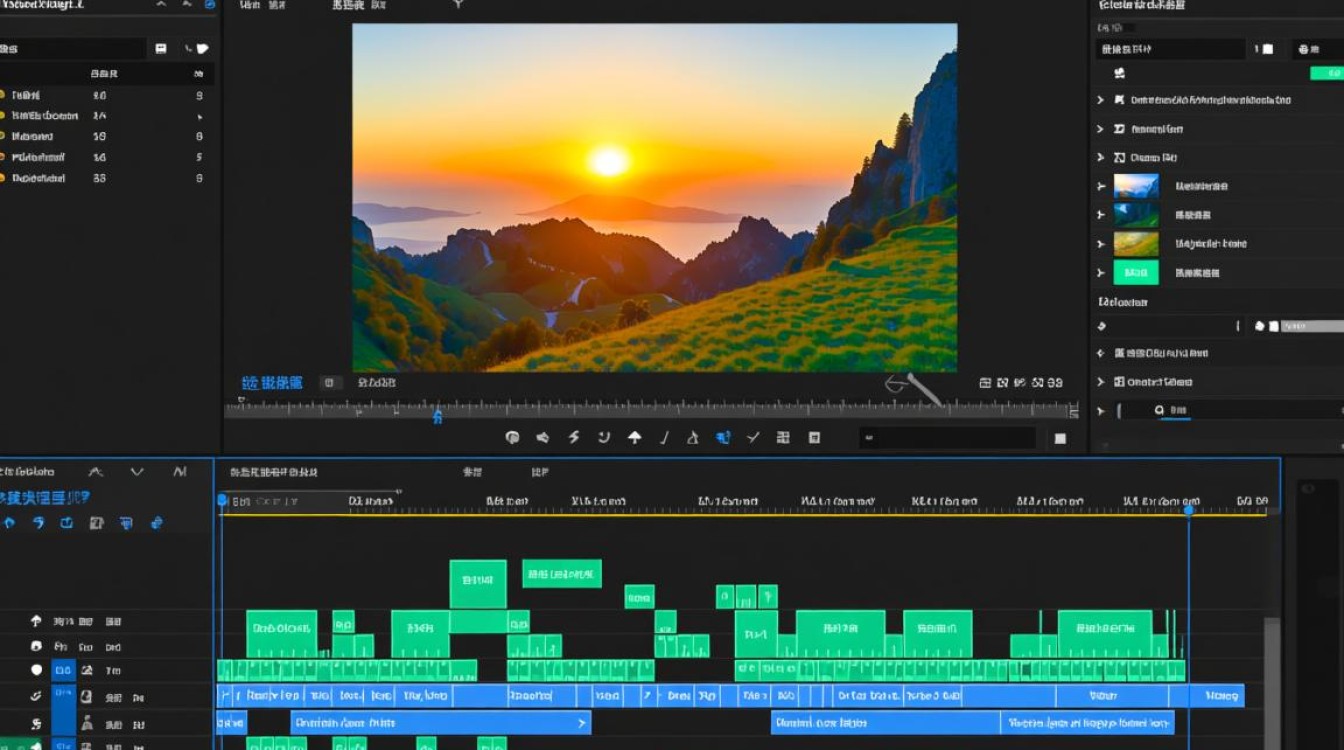This screenshot has width=1344, height=750.
Task: Open the timeline tab beside the down chevron
Action: (x=180, y=472)
